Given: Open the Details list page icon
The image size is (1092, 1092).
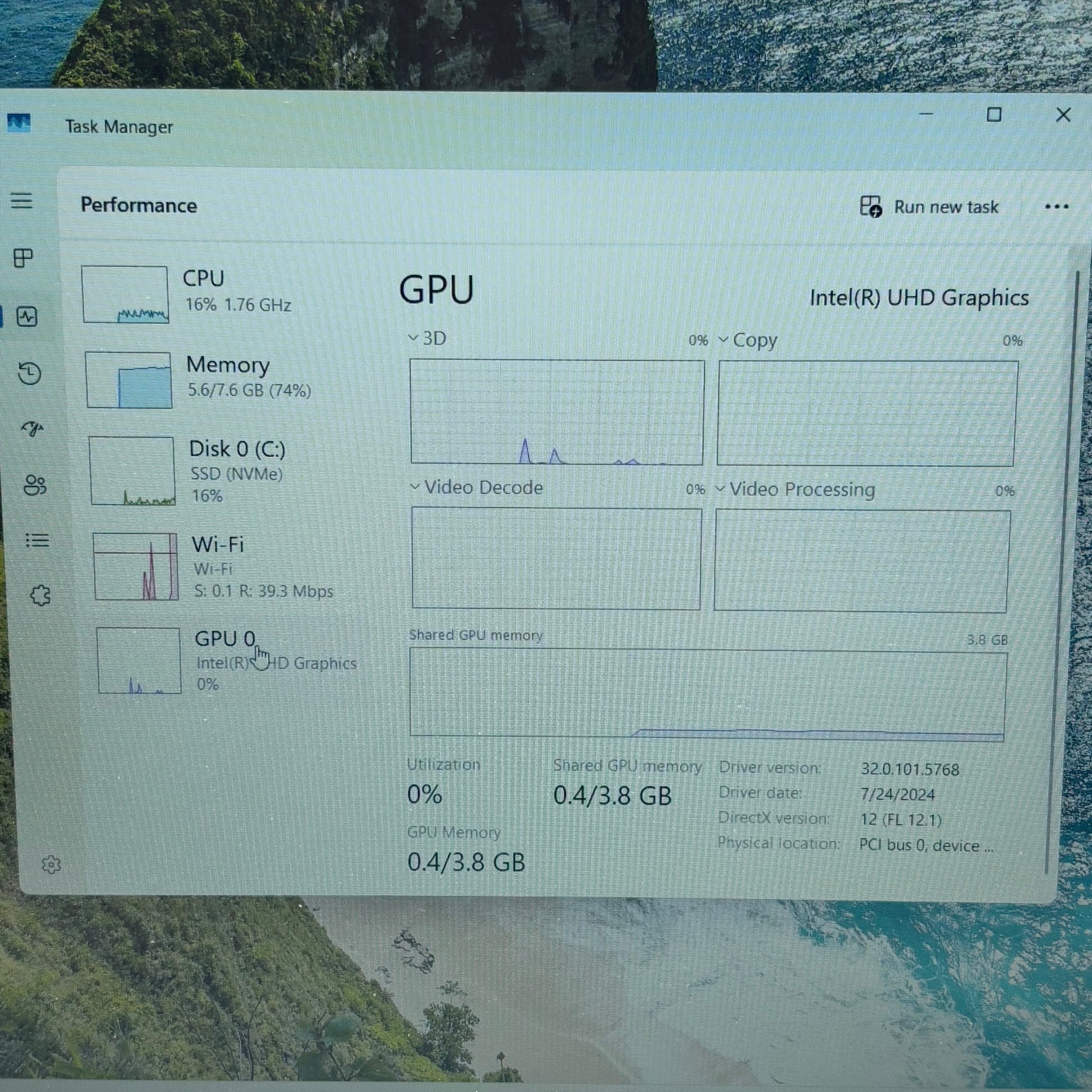Looking at the screenshot, I should (x=37, y=541).
